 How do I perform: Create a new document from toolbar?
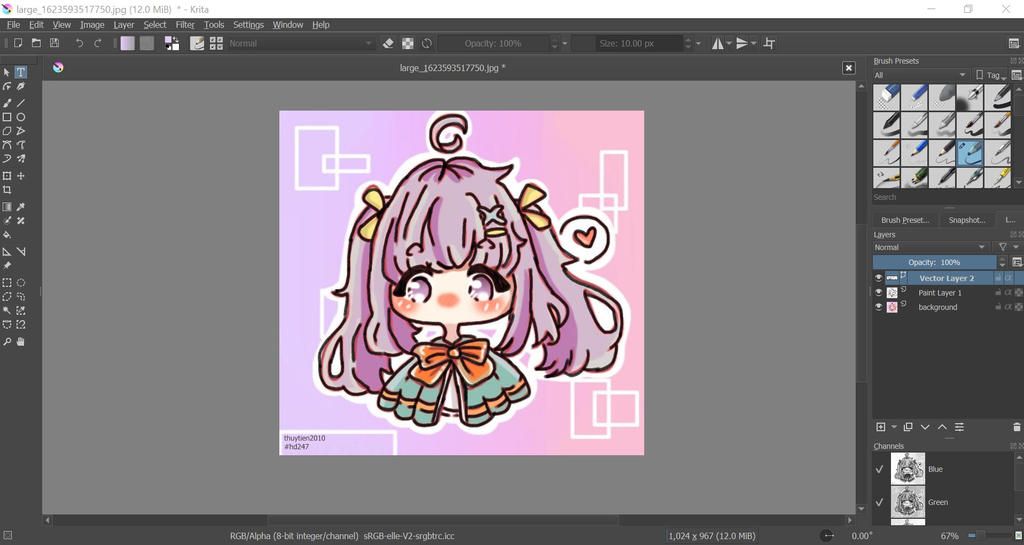pyautogui.click(x=18, y=43)
